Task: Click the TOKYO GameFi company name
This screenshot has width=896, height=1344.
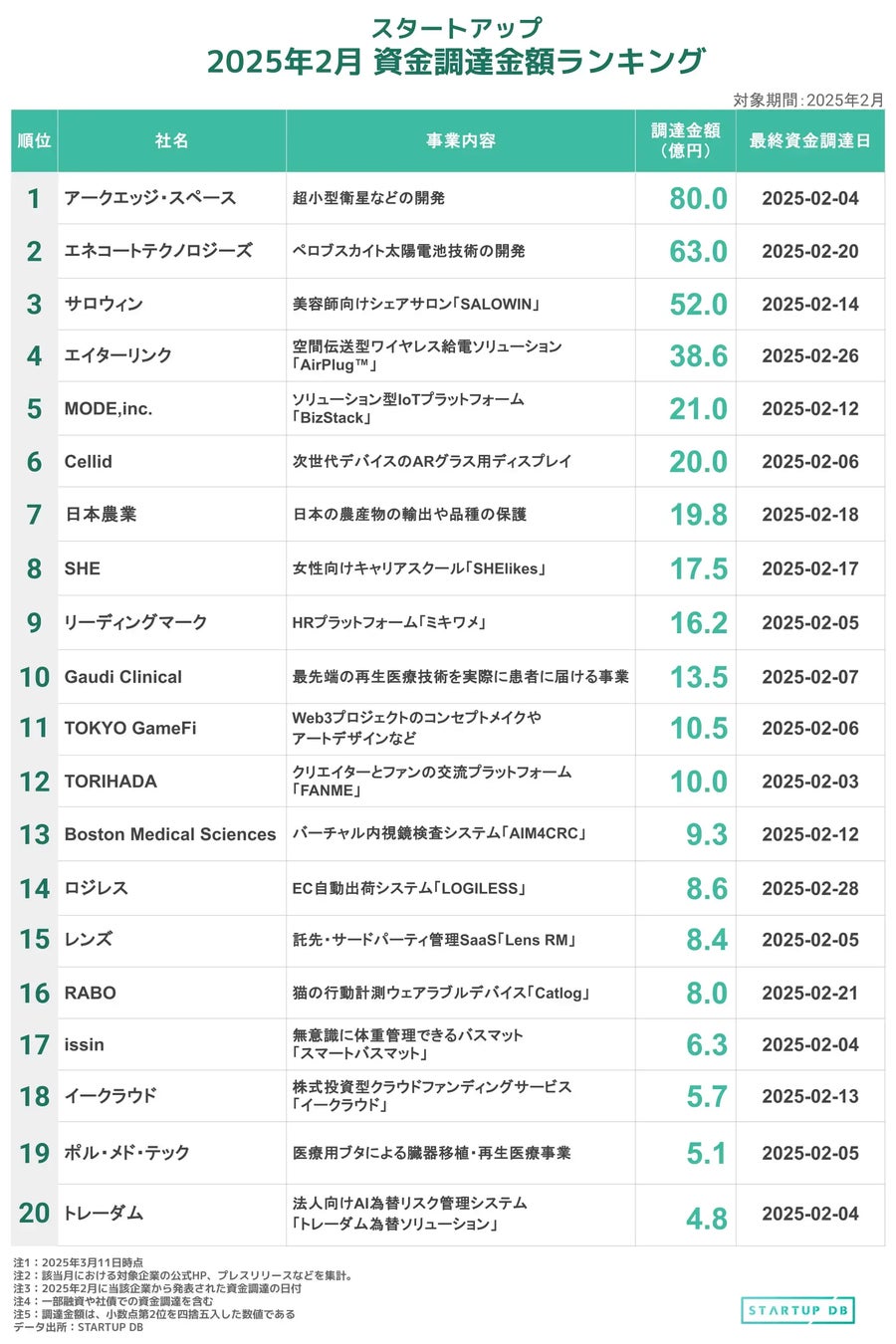Action: (x=130, y=729)
